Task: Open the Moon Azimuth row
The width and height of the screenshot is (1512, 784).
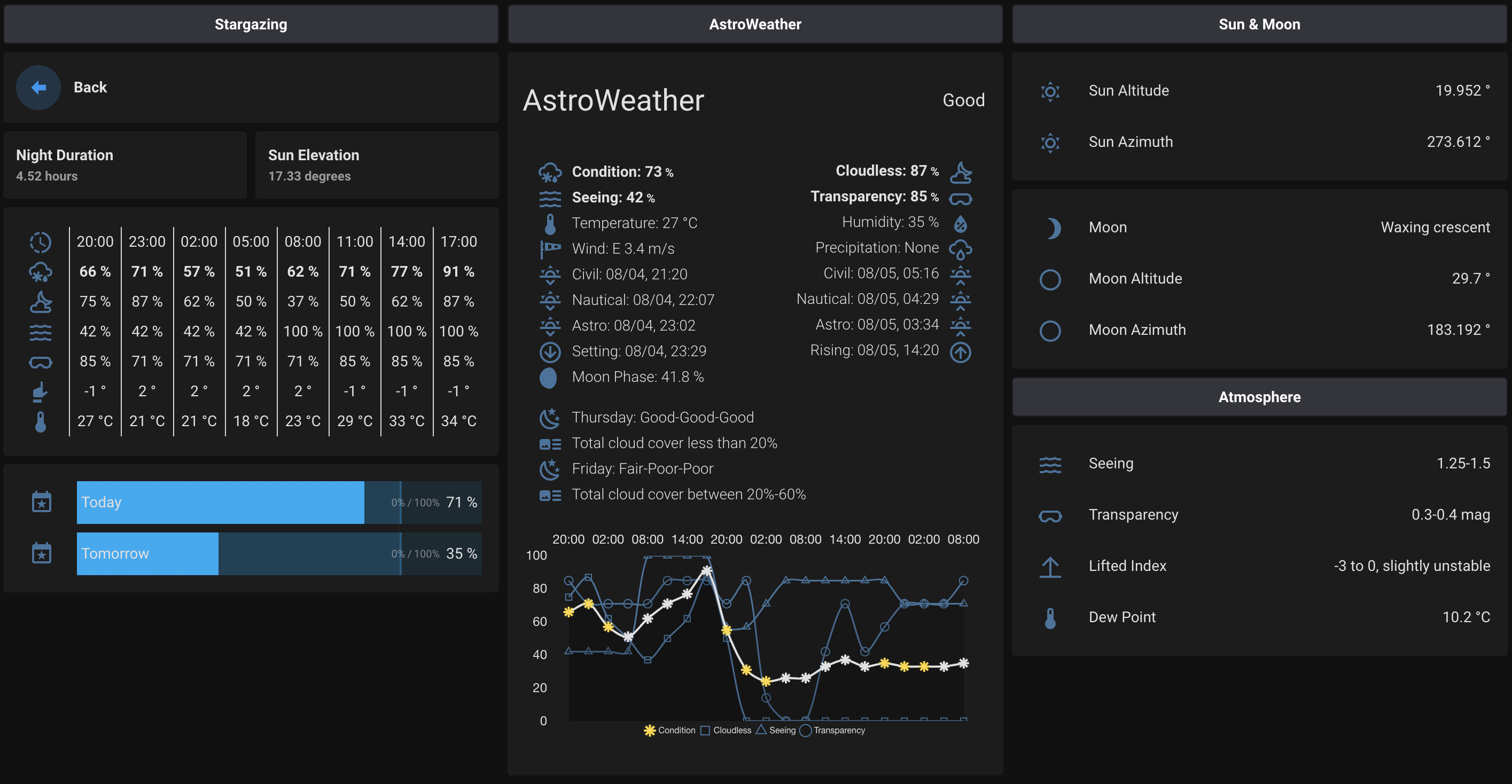Action: pos(1259,330)
